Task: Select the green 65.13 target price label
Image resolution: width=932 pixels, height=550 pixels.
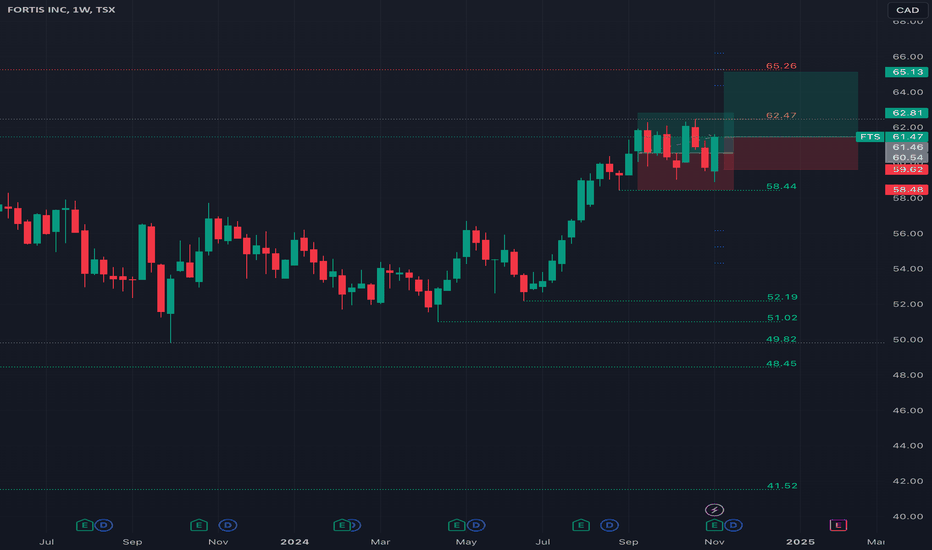Action: [x=906, y=72]
